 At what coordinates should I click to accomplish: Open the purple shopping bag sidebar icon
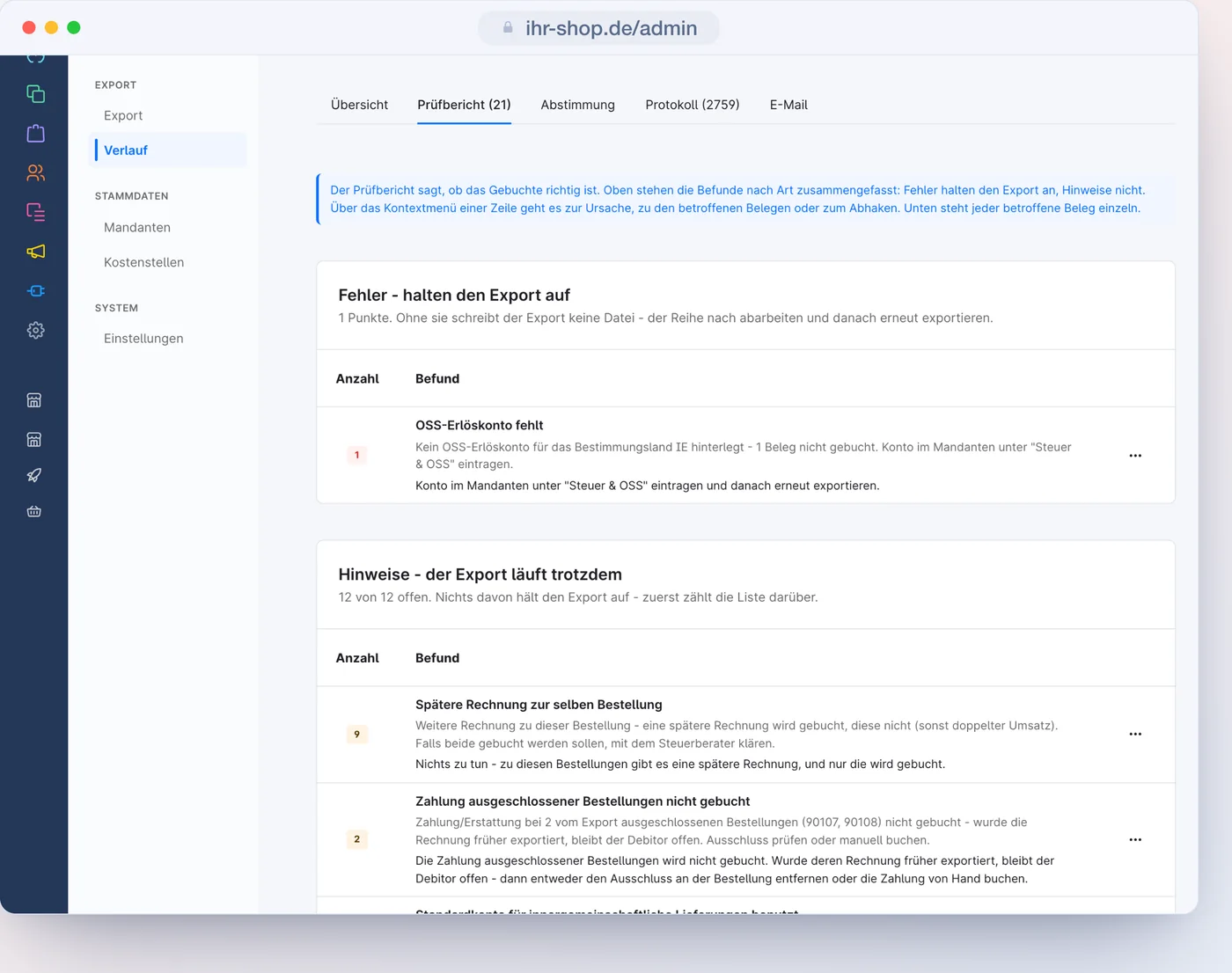click(x=35, y=134)
